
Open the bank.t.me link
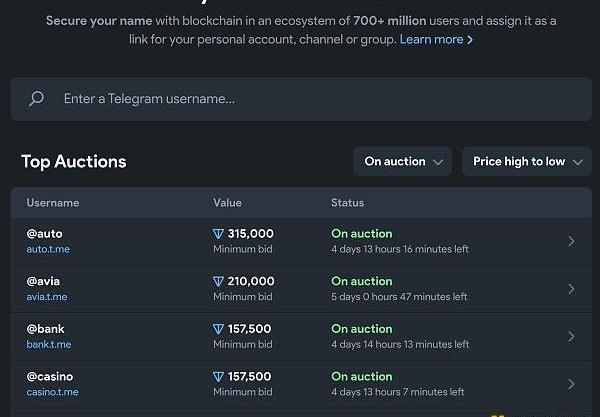[49, 345]
